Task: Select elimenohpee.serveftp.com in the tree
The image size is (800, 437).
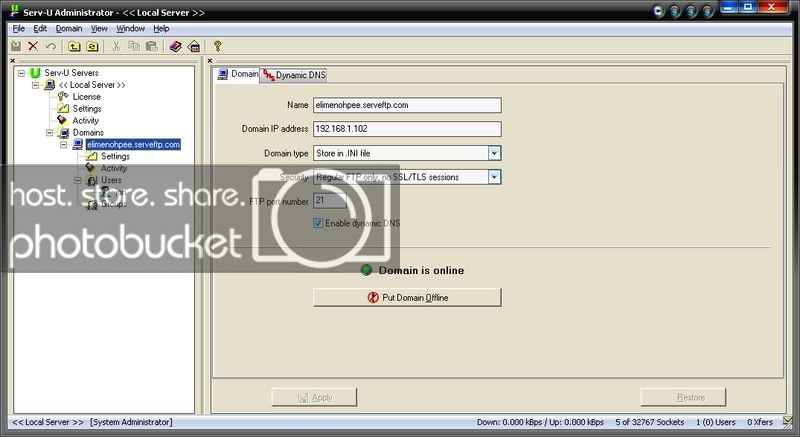Action: coord(133,144)
